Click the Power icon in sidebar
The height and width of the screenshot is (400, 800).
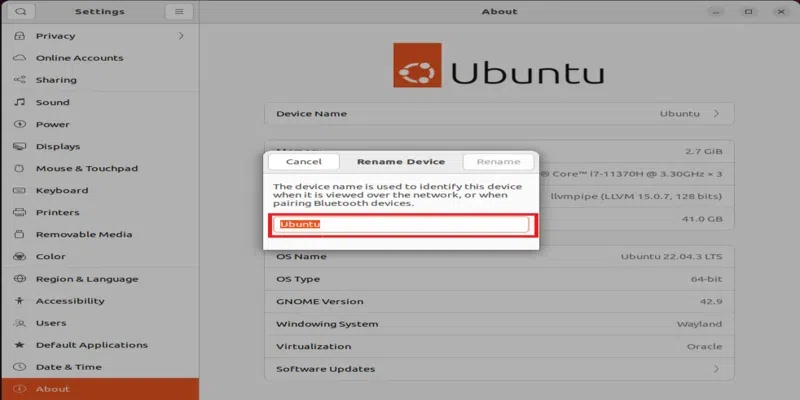point(19,124)
